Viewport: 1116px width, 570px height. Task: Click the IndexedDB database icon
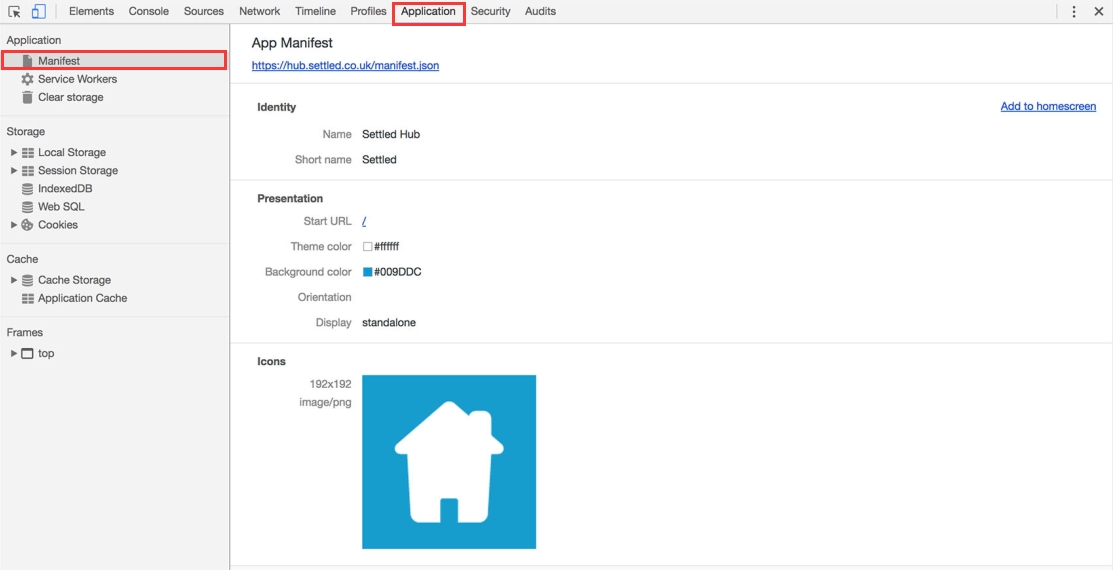pyautogui.click(x=27, y=189)
